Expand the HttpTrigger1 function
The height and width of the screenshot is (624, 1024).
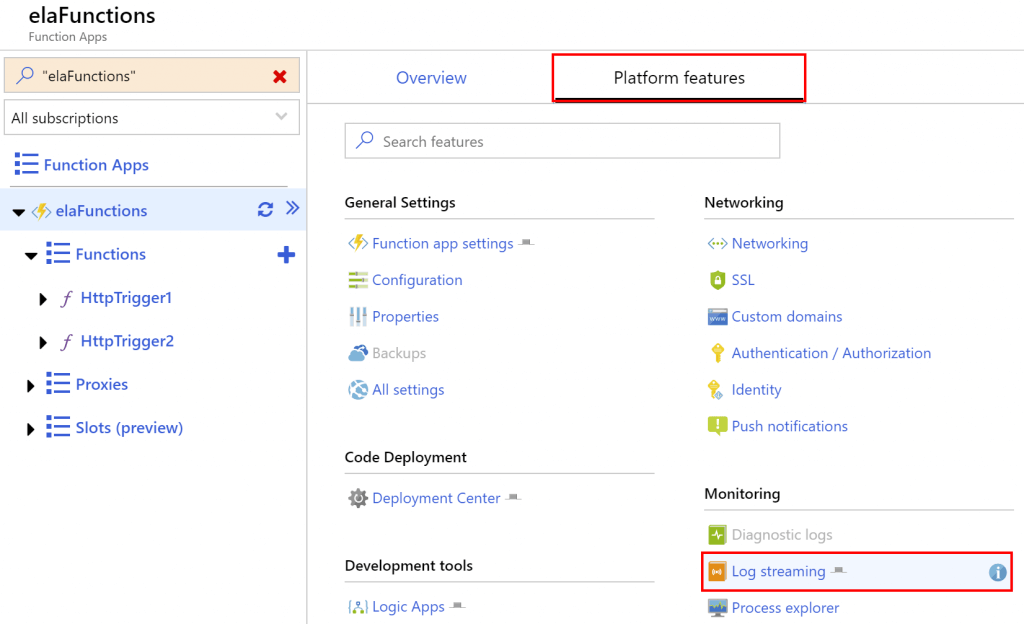(x=43, y=299)
